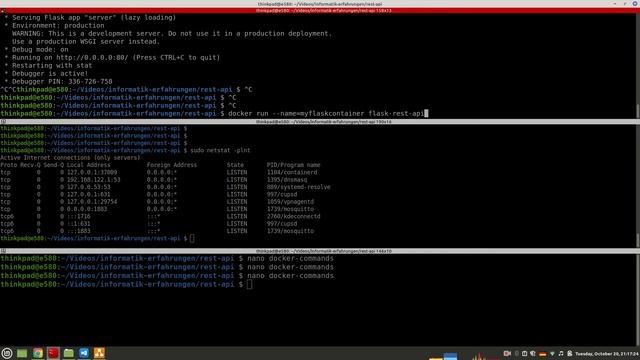Minimize the Terminator window
The width and height of the screenshot is (640, 360).
click(615, 4)
